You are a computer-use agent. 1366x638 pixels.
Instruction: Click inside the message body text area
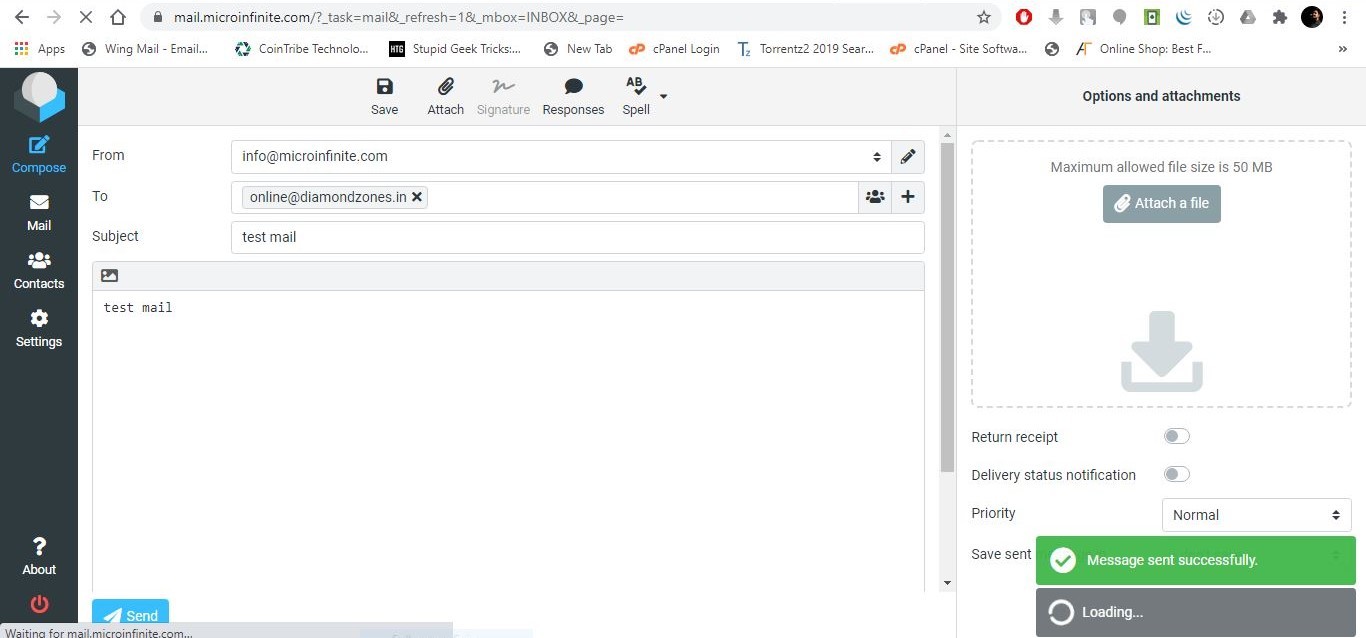tap(508, 440)
